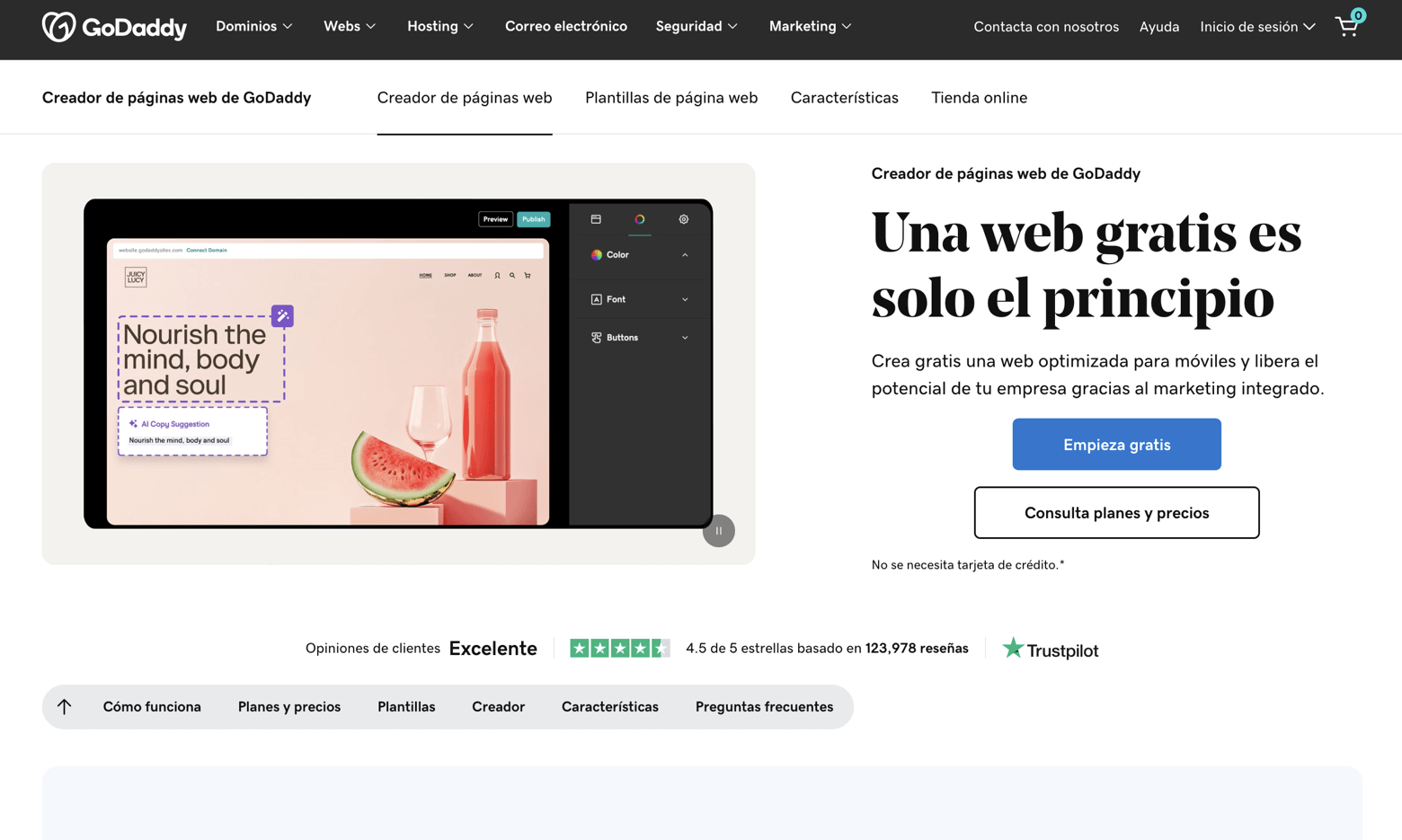Click the Preview button in demo image
The width and height of the screenshot is (1402, 840).
coord(495,219)
